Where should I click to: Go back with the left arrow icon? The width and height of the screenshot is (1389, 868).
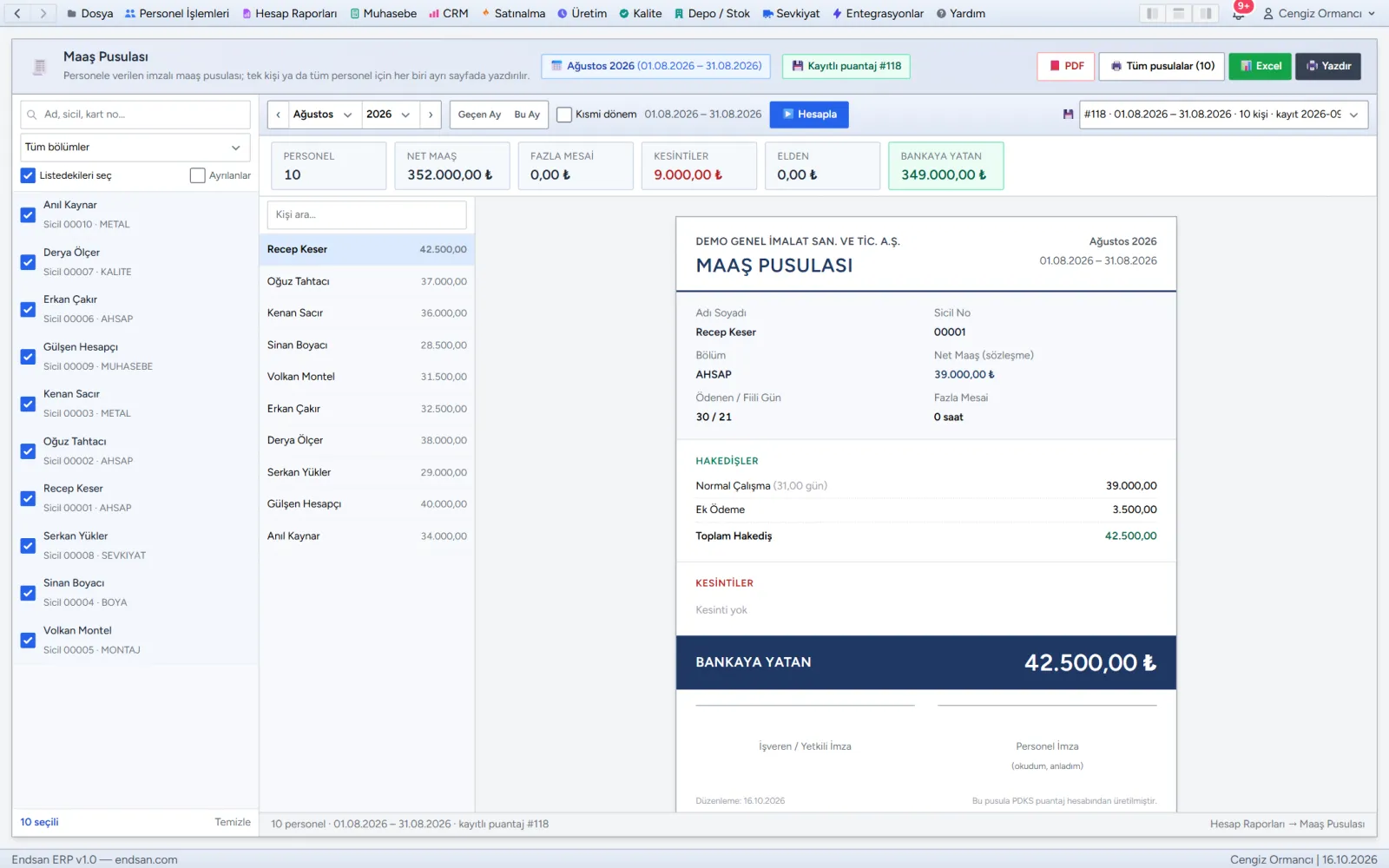17,13
